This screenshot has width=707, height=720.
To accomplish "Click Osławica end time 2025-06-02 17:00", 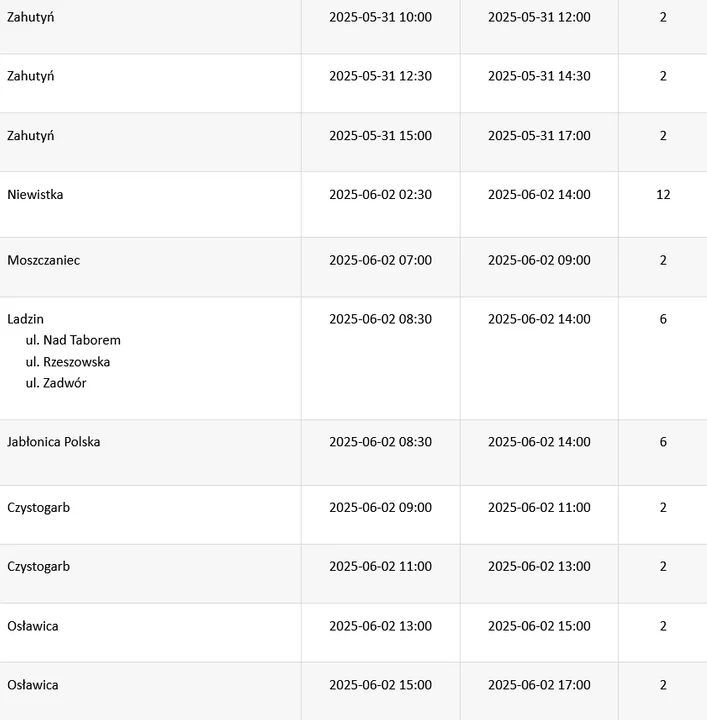I will coord(539,685).
